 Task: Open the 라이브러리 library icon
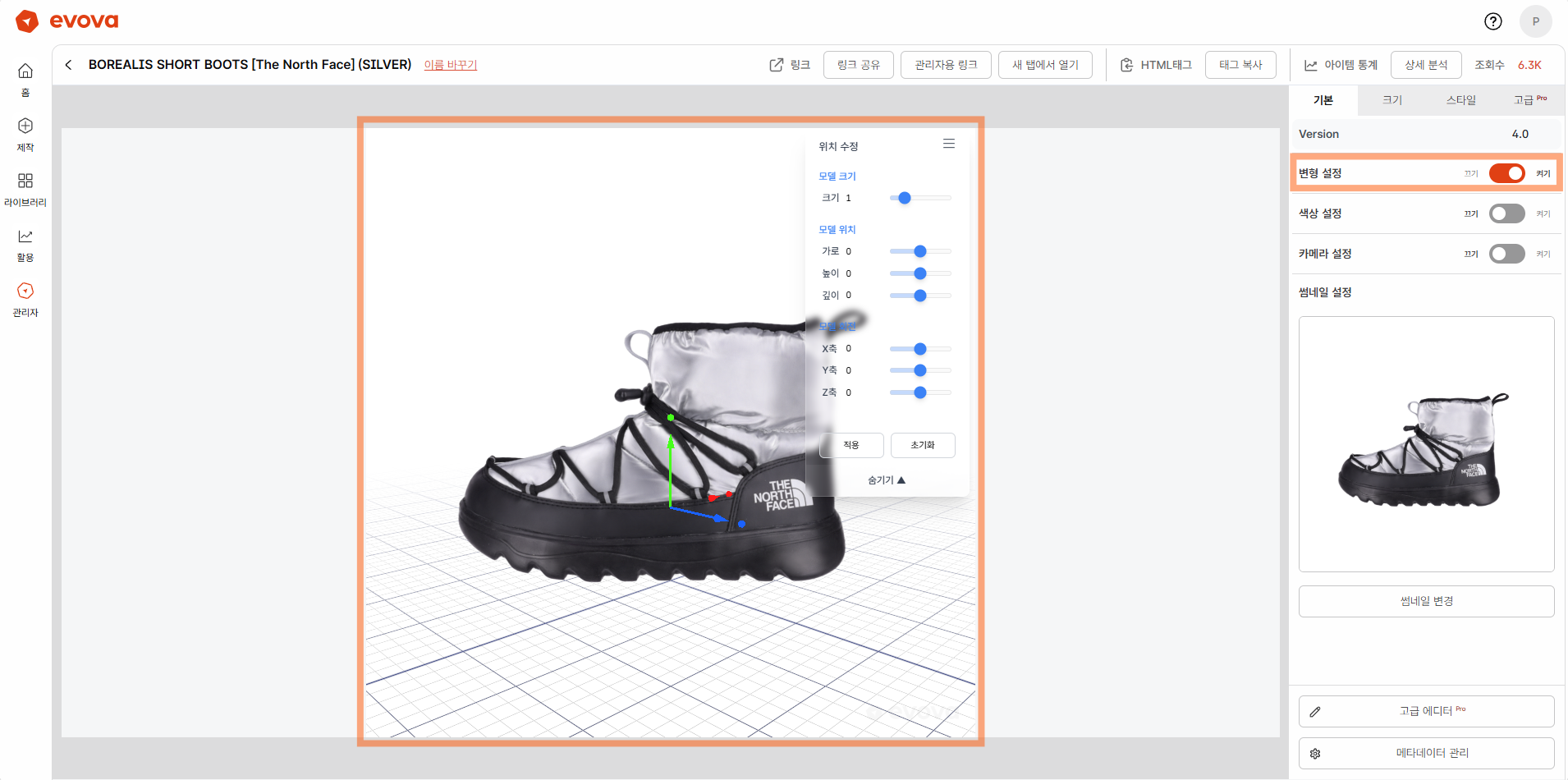coord(25,181)
